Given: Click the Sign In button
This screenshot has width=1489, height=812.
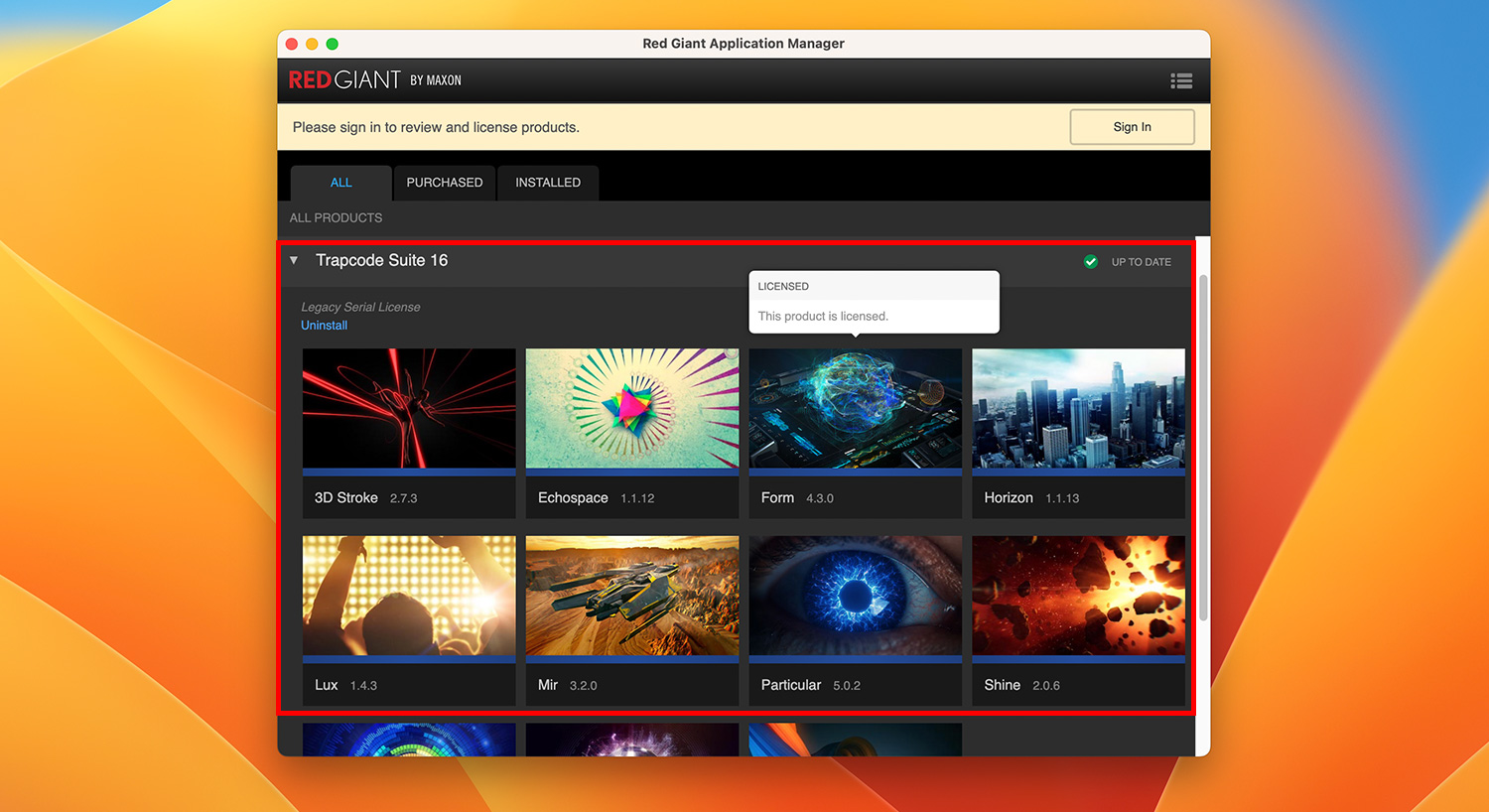Looking at the screenshot, I should 1132,127.
